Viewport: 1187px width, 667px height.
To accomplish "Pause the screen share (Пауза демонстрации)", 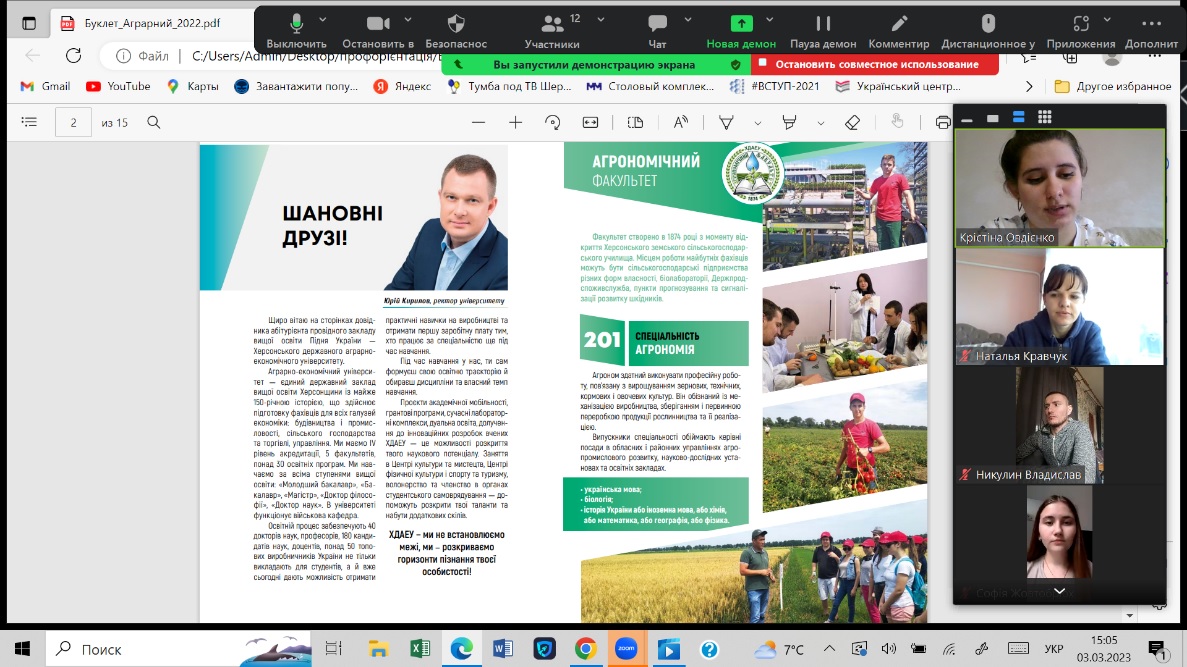I will (823, 32).
